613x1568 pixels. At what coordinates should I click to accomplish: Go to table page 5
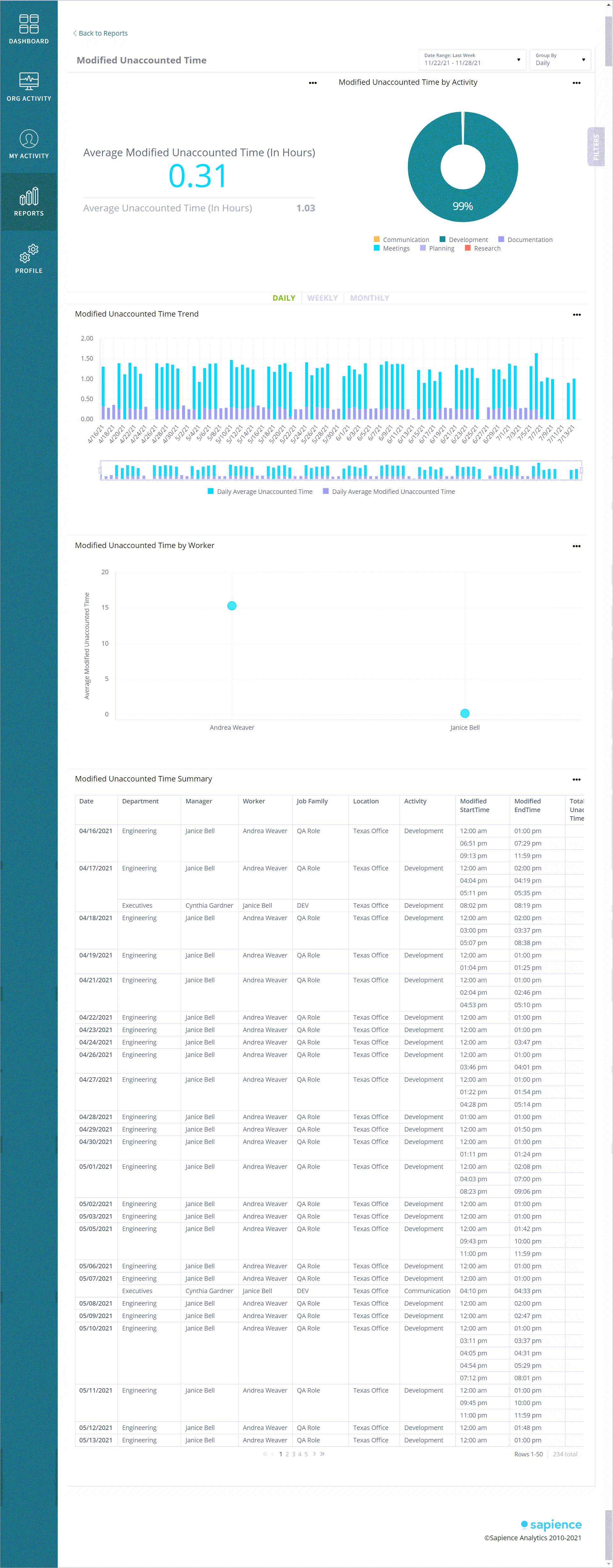(306, 1454)
